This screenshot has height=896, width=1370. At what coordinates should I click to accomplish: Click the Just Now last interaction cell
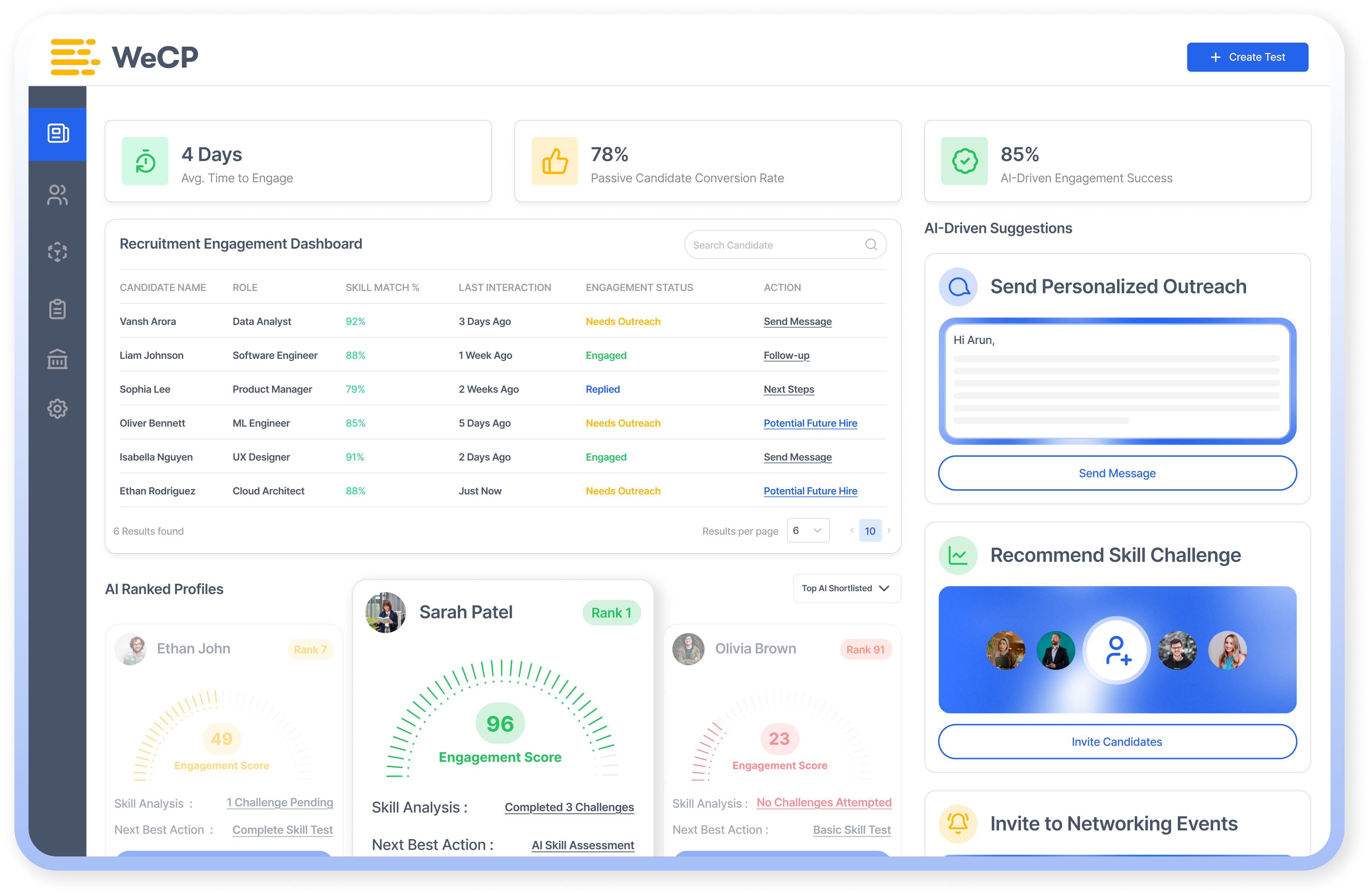tap(480, 492)
